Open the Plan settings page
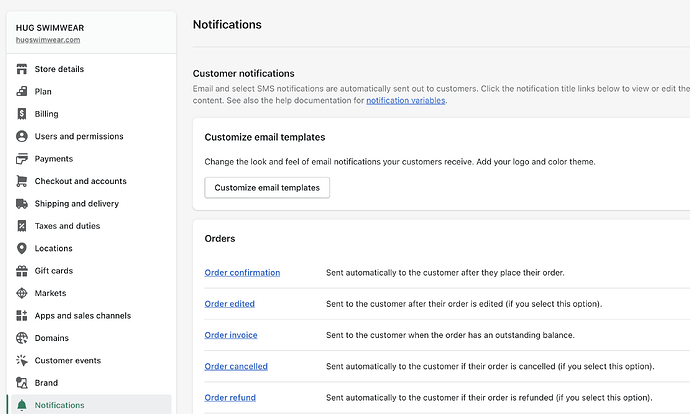This screenshot has width=690, height=414. click(43, 91)
